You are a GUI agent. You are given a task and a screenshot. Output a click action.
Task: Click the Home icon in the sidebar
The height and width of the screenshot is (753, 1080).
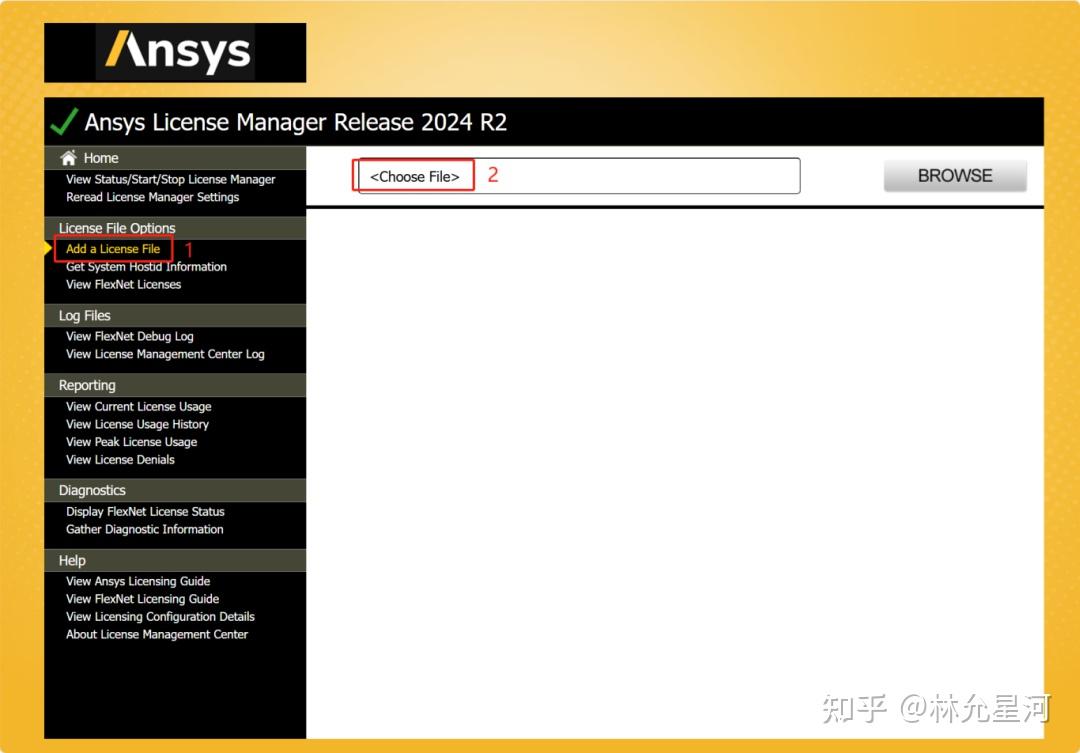point(70,157)
